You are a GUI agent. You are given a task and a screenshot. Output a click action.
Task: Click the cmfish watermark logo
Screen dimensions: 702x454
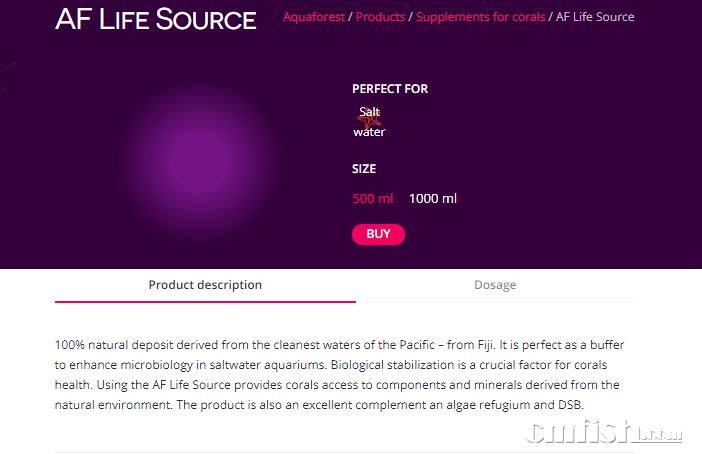point(607,432)
